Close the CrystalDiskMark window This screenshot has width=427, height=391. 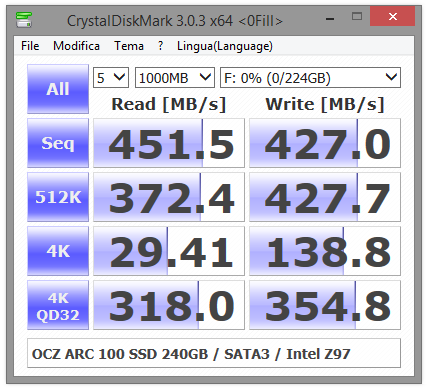tap(393, 17)
